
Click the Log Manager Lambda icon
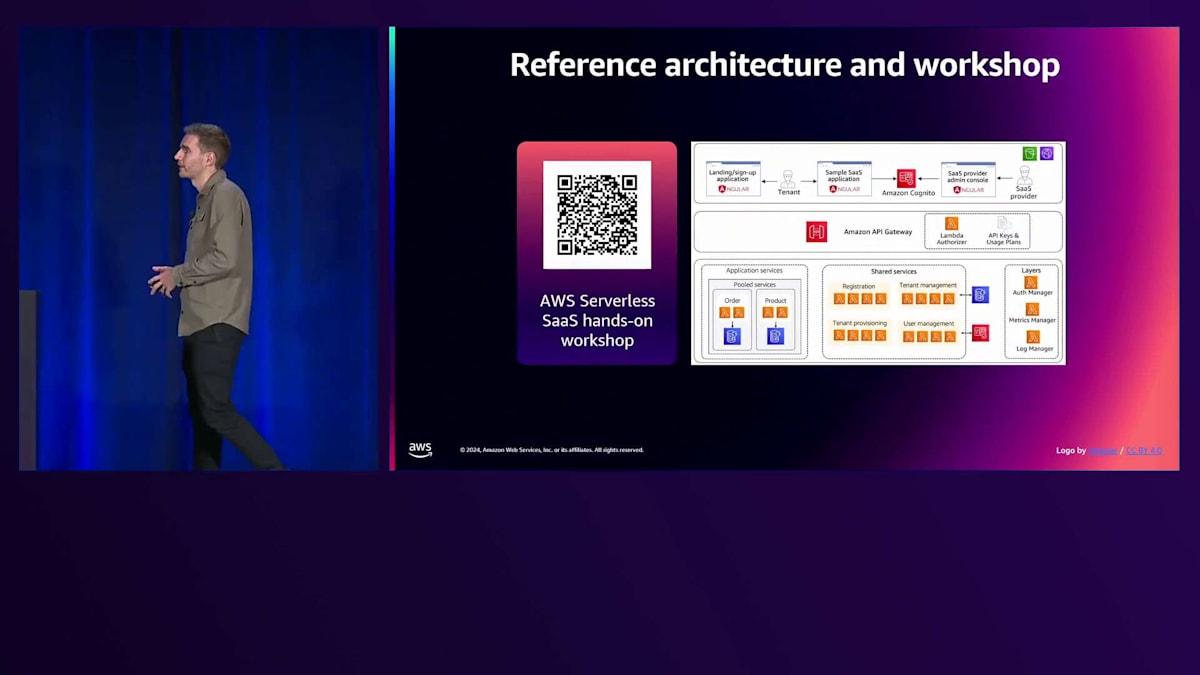[1032, 337]
